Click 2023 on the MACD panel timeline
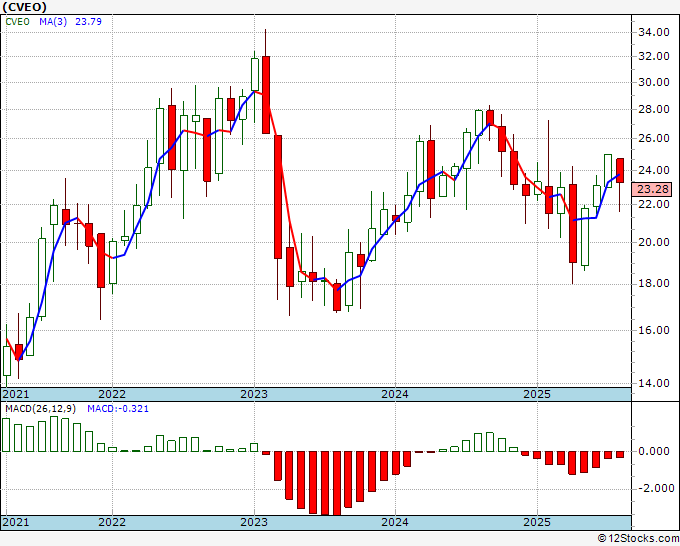680x546 pixels. pyautogui.click(x=254, y=522)
